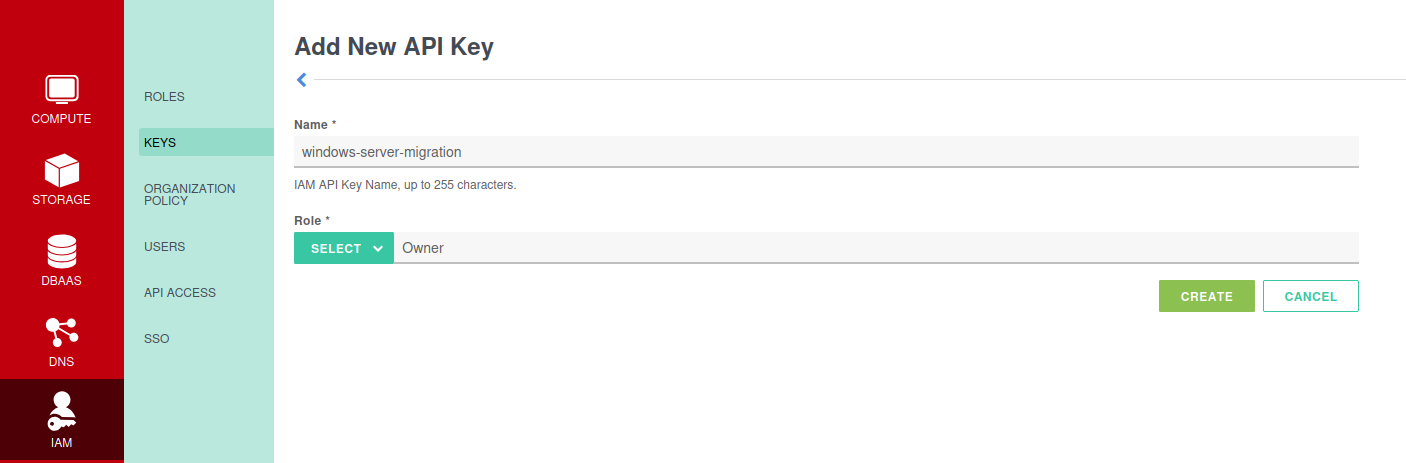The image size is (1406, 463).
Task: Click the blue back arrow icon
Action: [x=301, y=80]
